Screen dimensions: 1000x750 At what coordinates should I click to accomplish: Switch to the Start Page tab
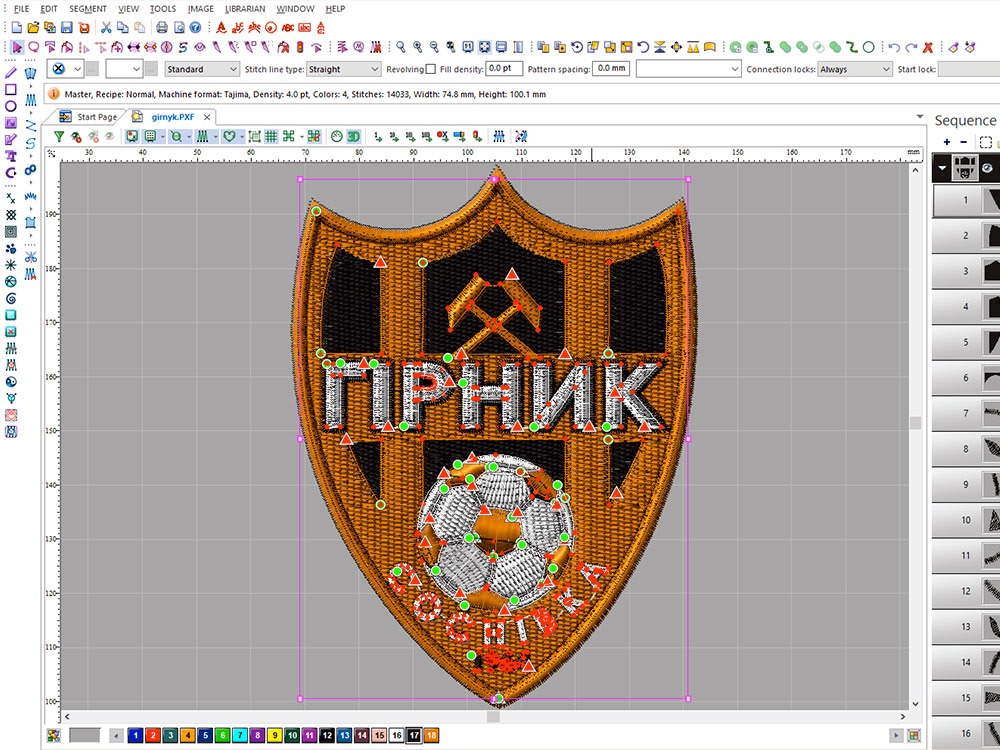point(88,117)
